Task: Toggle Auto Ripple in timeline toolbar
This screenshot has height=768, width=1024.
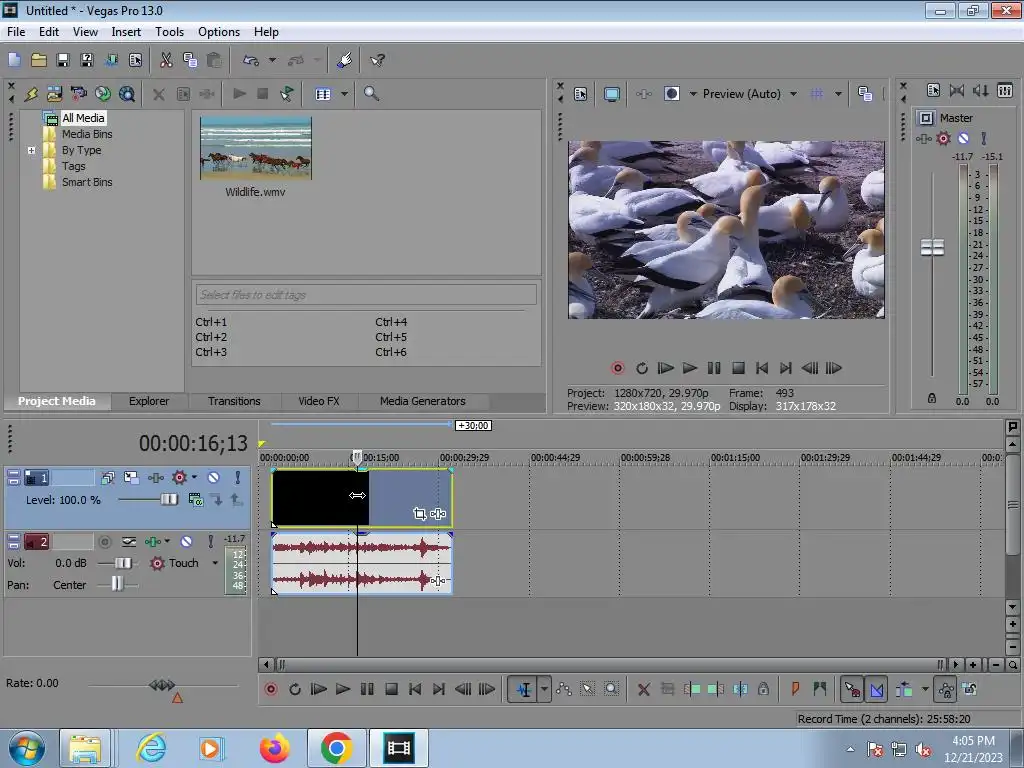Action: [905, 689]
